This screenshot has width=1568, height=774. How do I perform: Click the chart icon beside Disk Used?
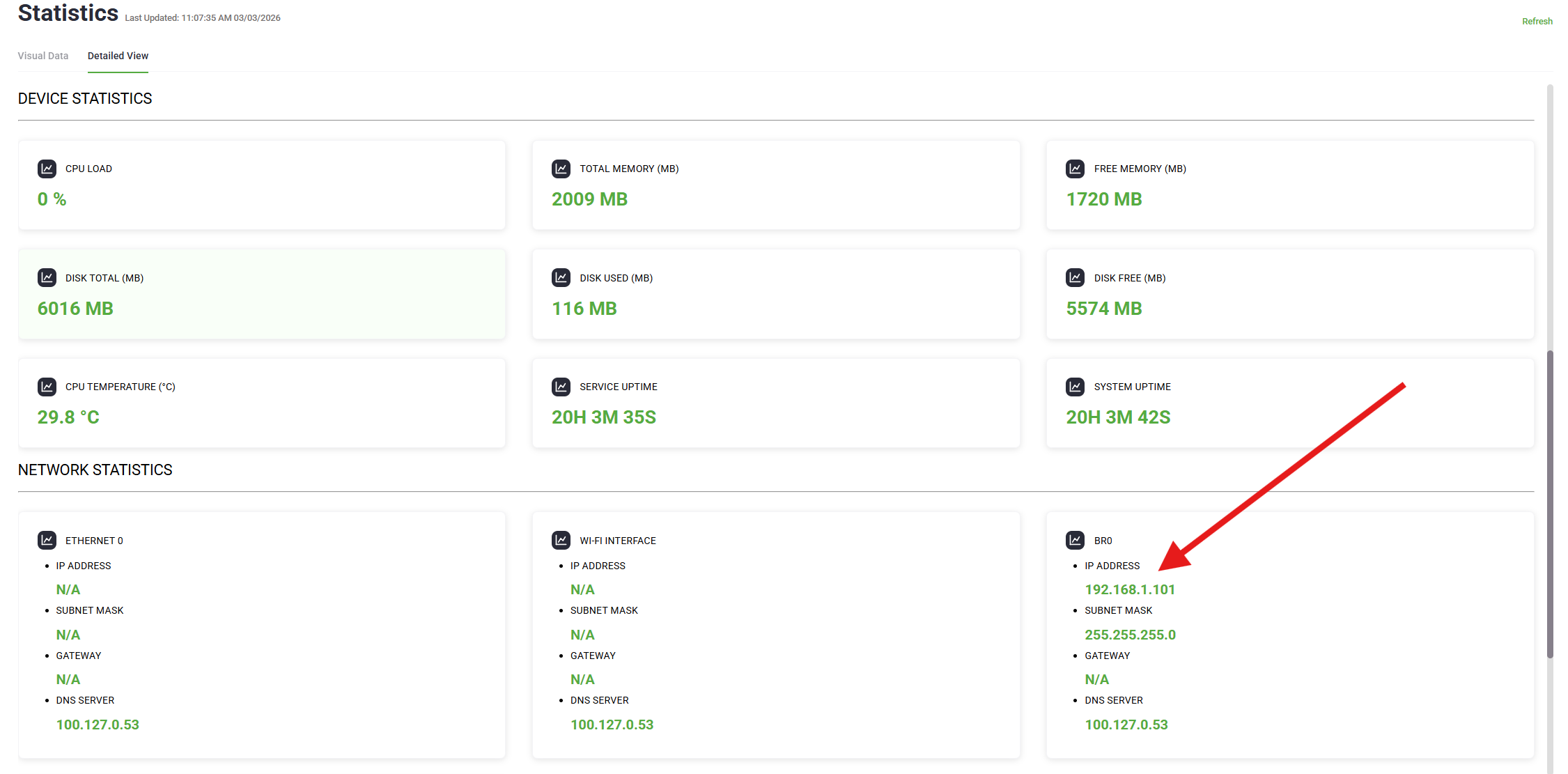pos(561,278)
